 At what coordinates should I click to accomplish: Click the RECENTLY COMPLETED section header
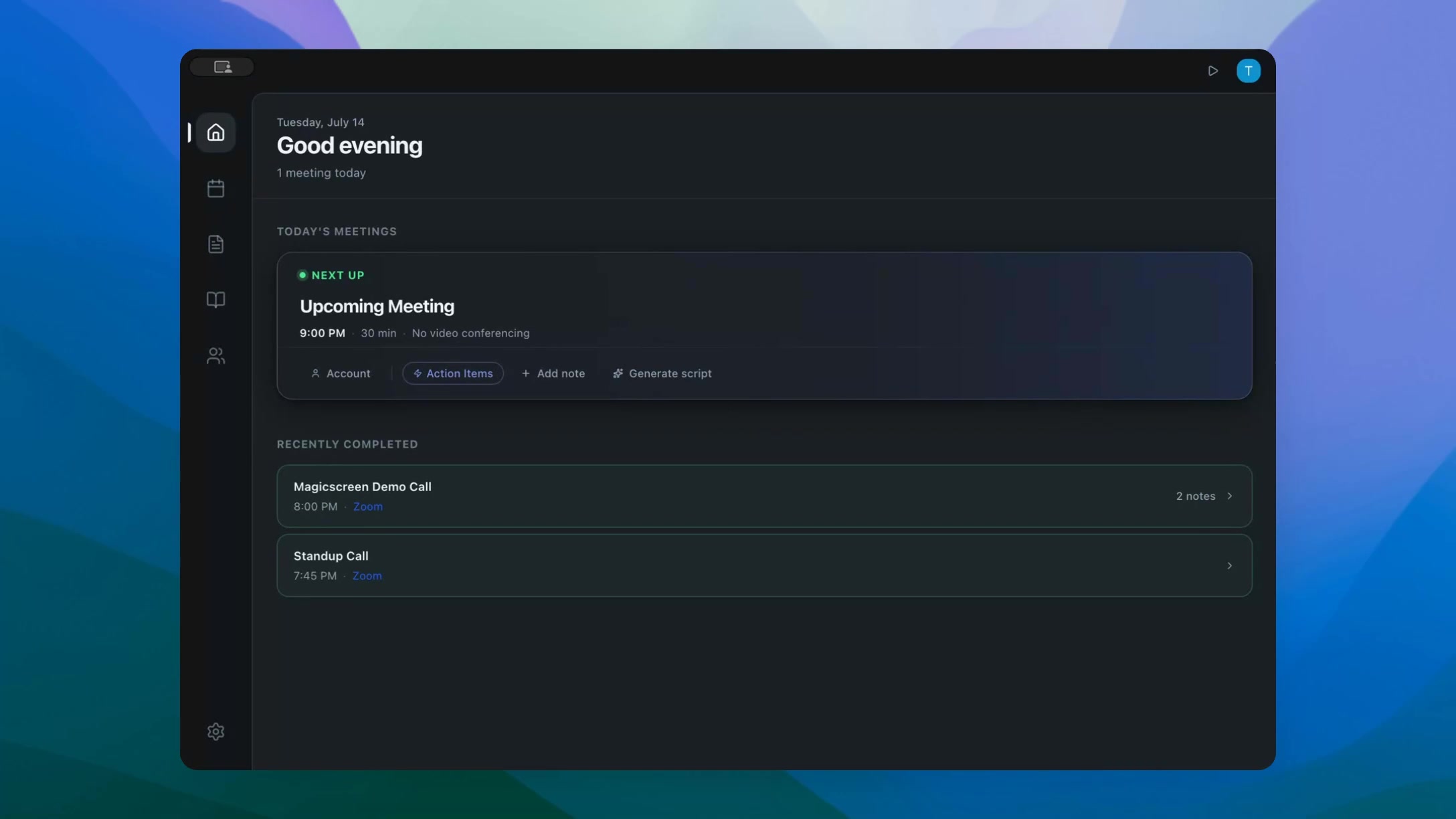347,444
